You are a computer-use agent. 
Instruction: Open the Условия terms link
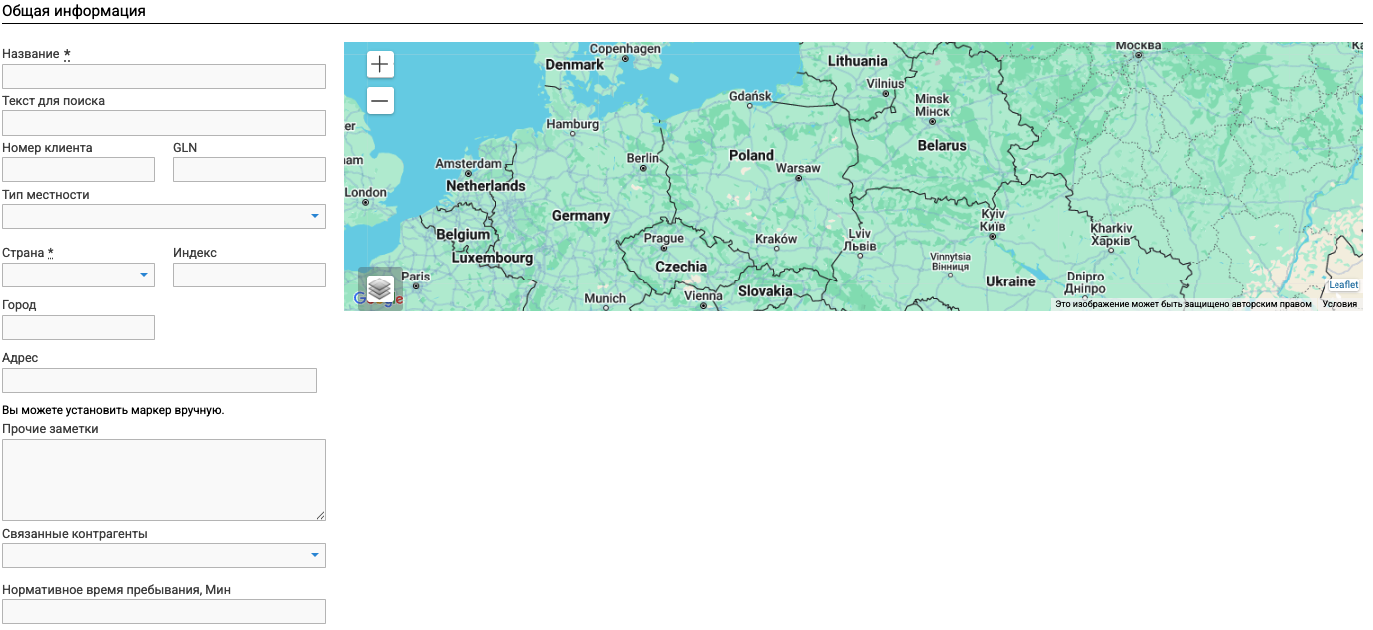click(x=1339, y=304)
